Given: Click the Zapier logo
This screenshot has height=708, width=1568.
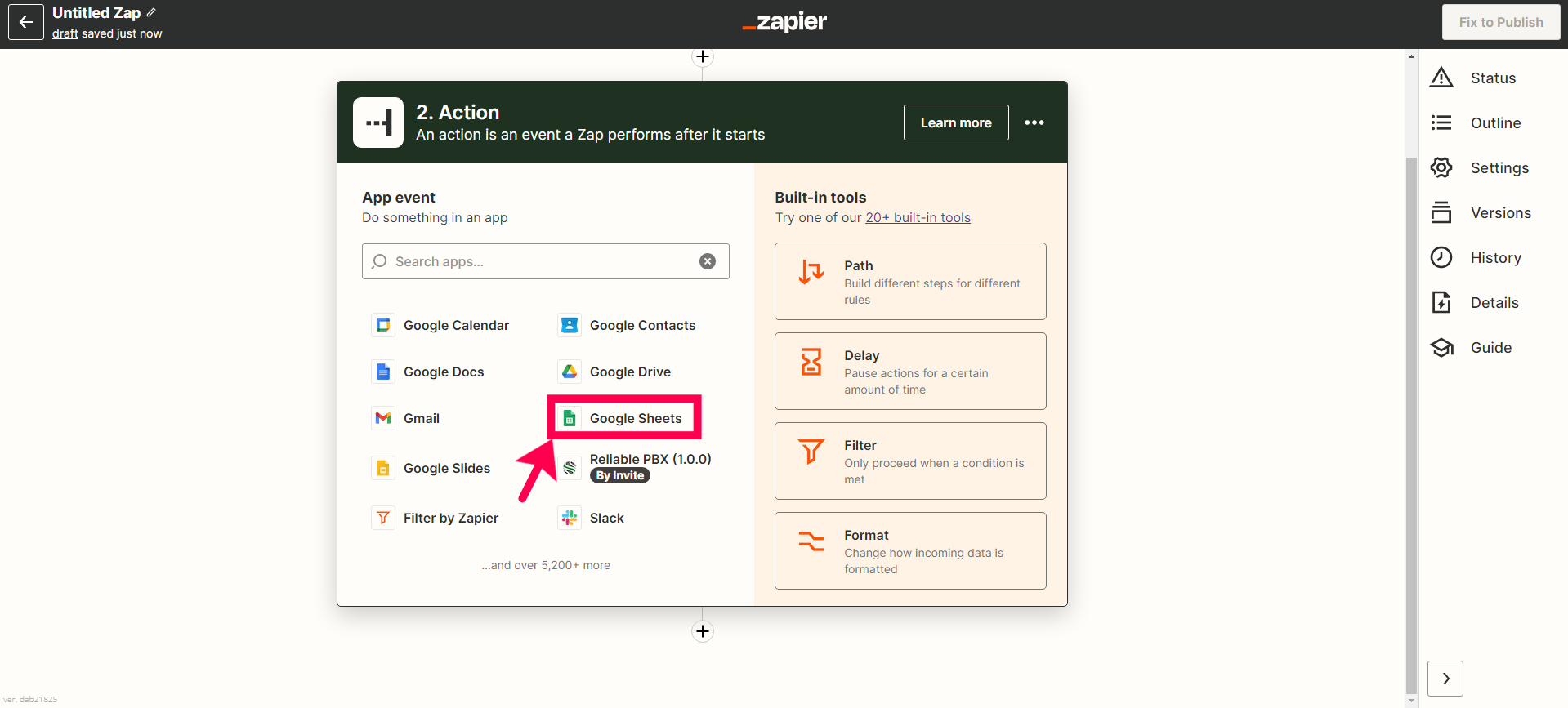Looking at the screenshot, I should pos(784,22).
